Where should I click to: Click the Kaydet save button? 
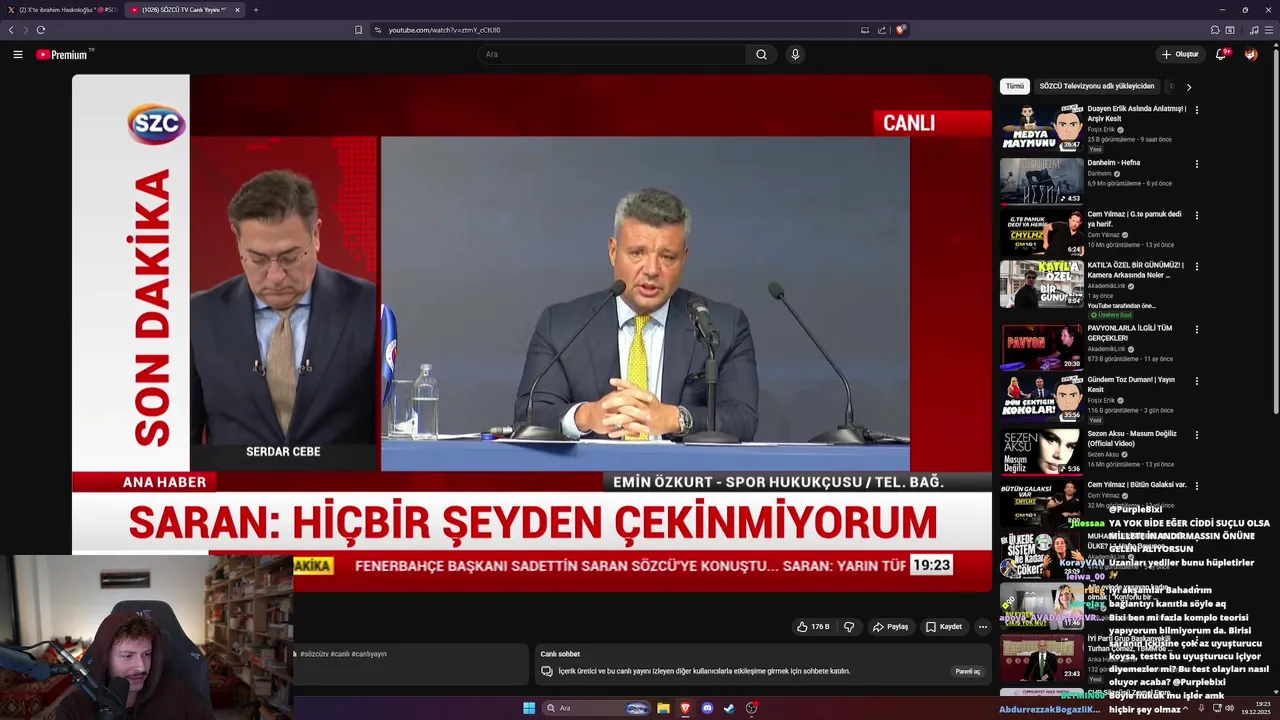coord(943,627)
